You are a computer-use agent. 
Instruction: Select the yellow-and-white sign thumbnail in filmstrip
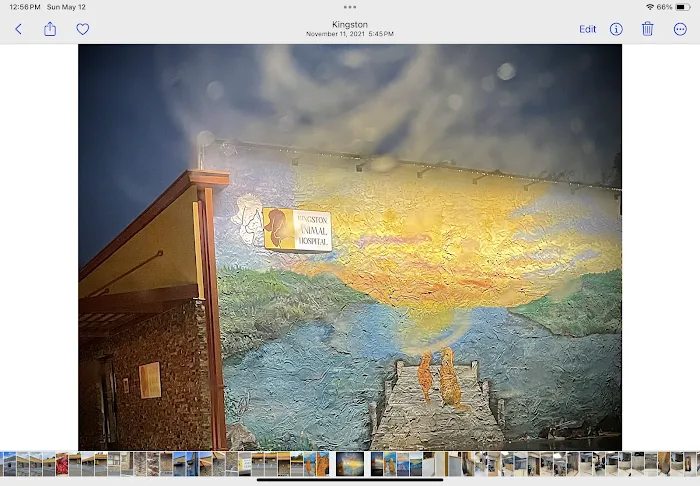[245, 464]
